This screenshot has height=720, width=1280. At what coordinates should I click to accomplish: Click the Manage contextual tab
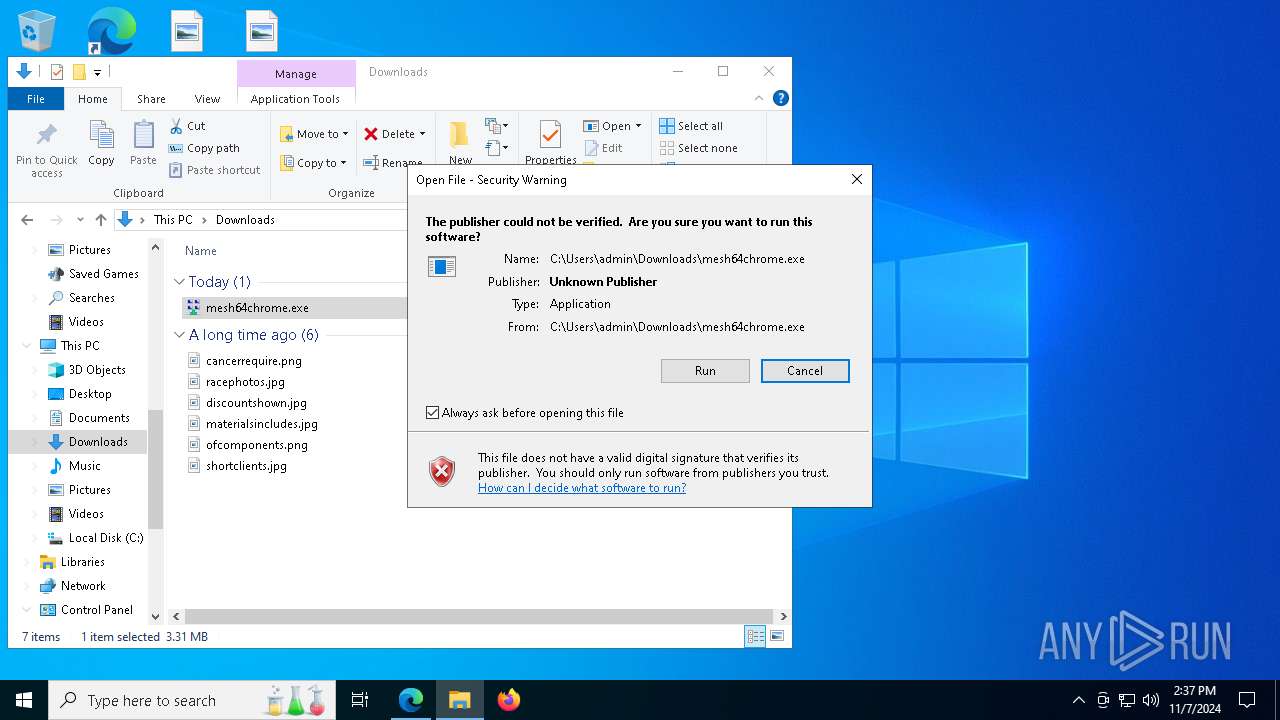(x=296, y=74)
